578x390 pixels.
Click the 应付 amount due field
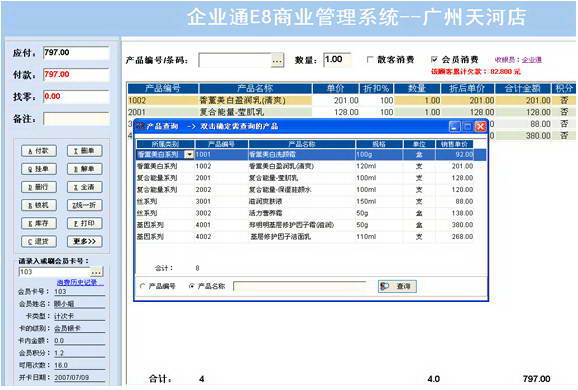click(76, 53)
